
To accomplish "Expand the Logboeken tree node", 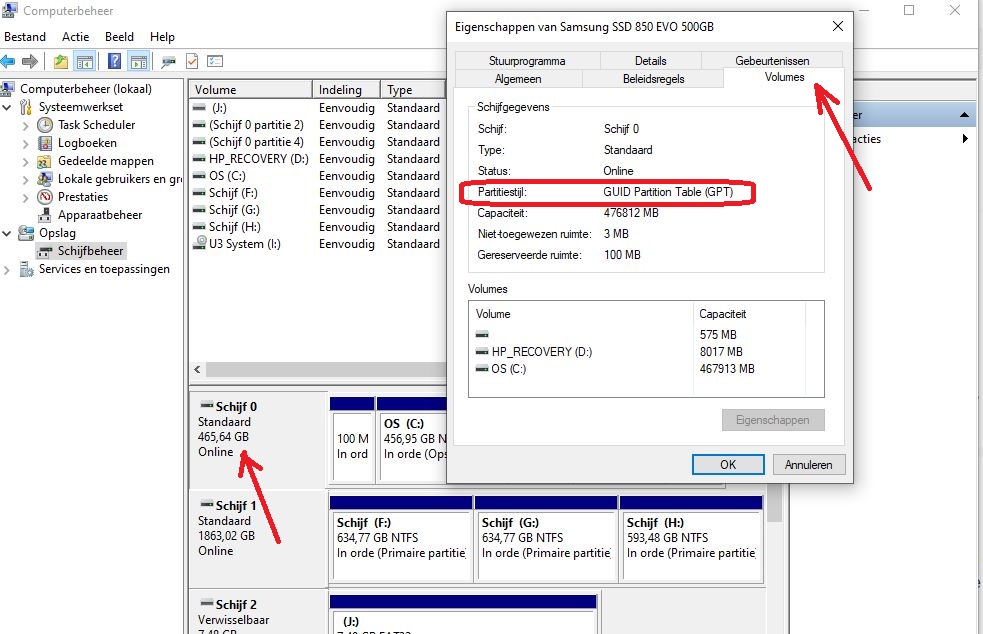I will pos(26,143).
